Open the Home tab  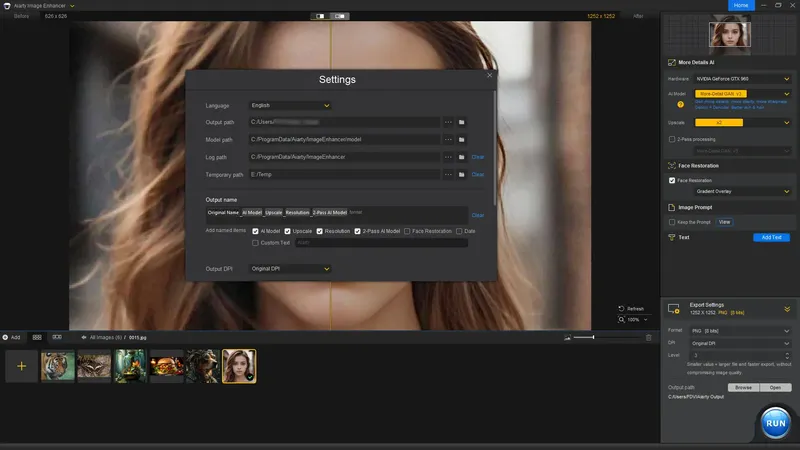[741, 5]
